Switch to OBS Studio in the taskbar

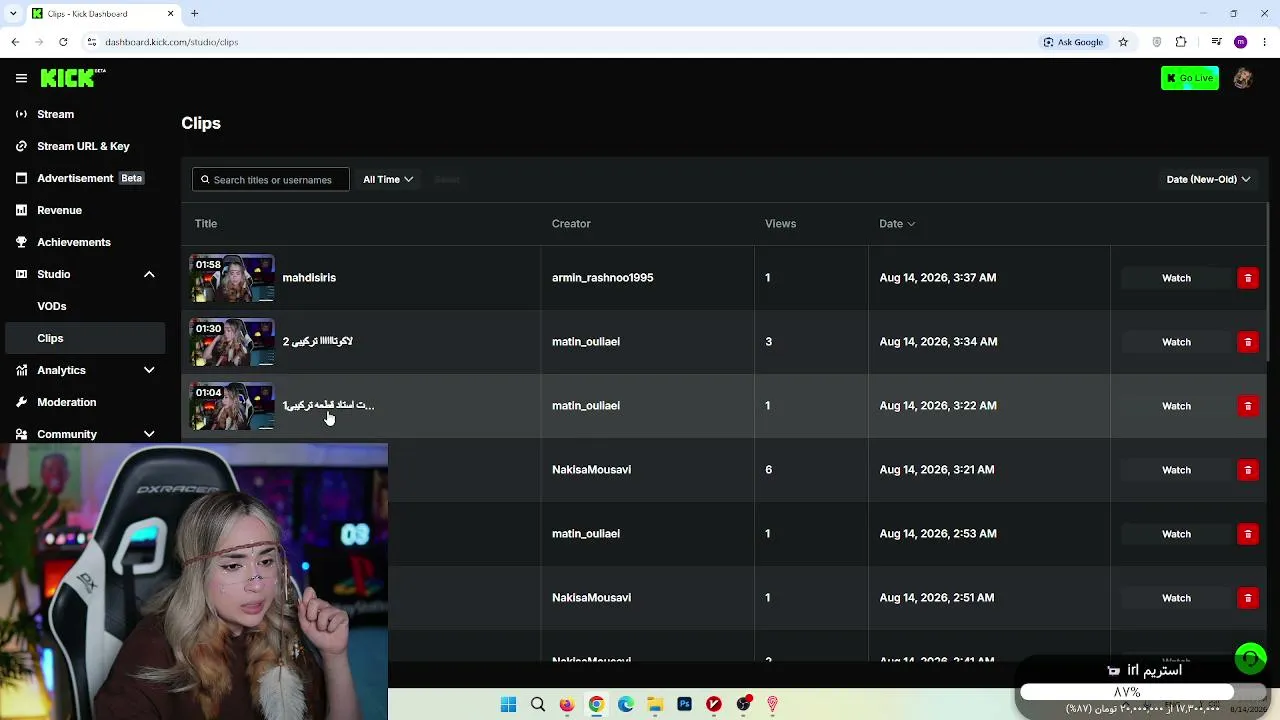coord(743,704)
